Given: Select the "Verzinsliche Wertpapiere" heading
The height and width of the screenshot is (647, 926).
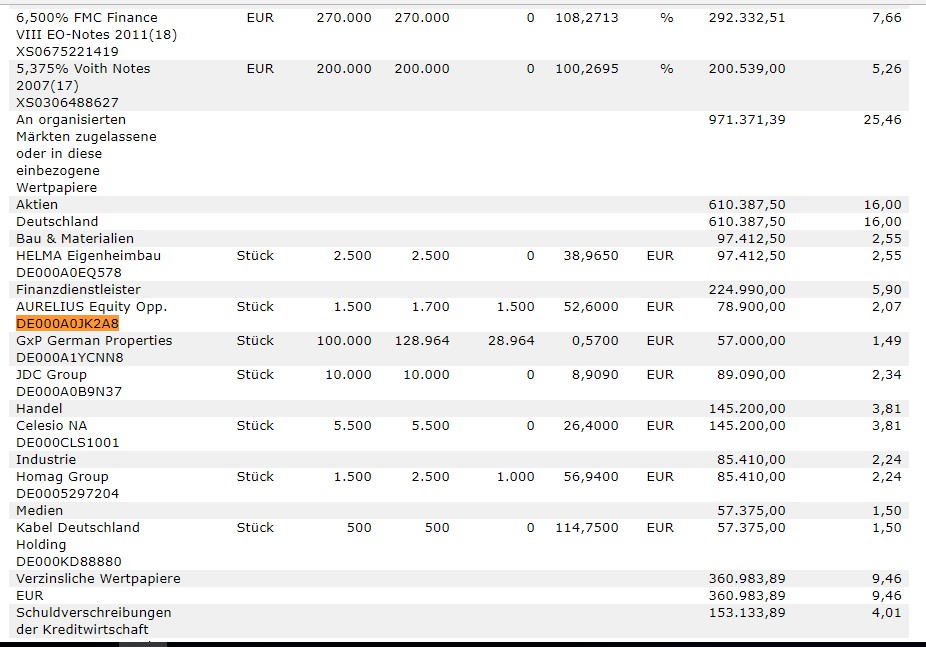Looking at the screenshot, I should pos(98,579).
